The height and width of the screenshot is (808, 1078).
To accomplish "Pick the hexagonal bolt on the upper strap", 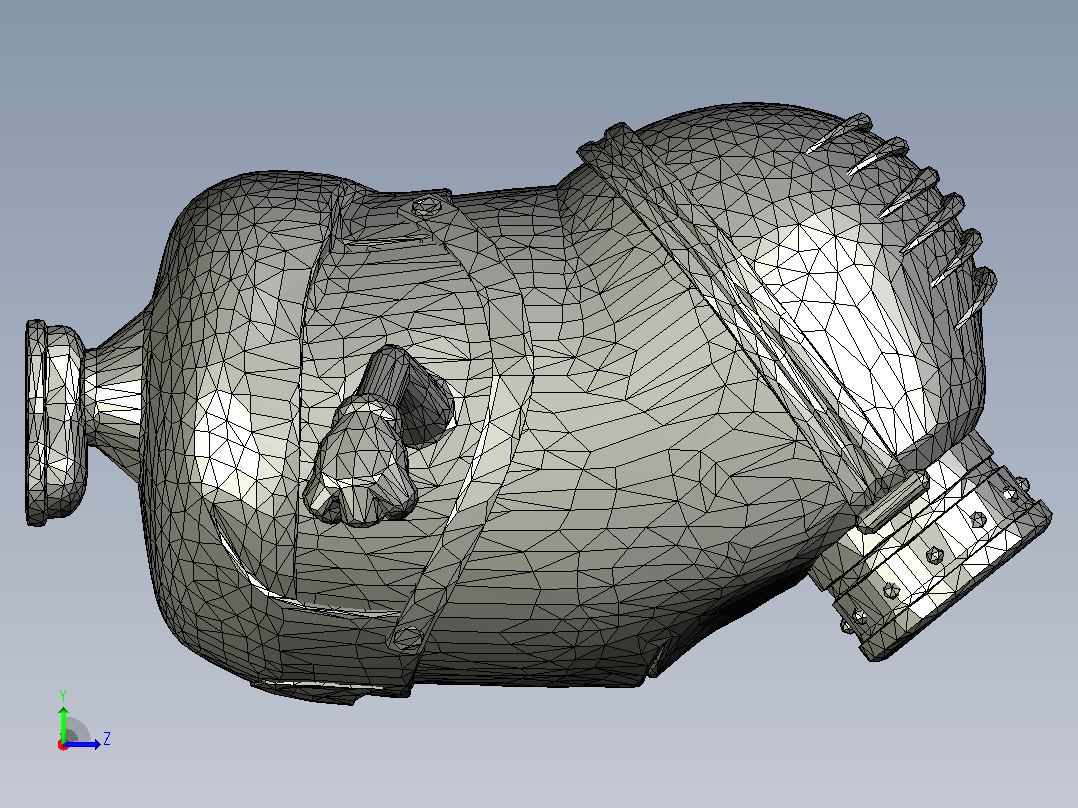I will (425, 206).
